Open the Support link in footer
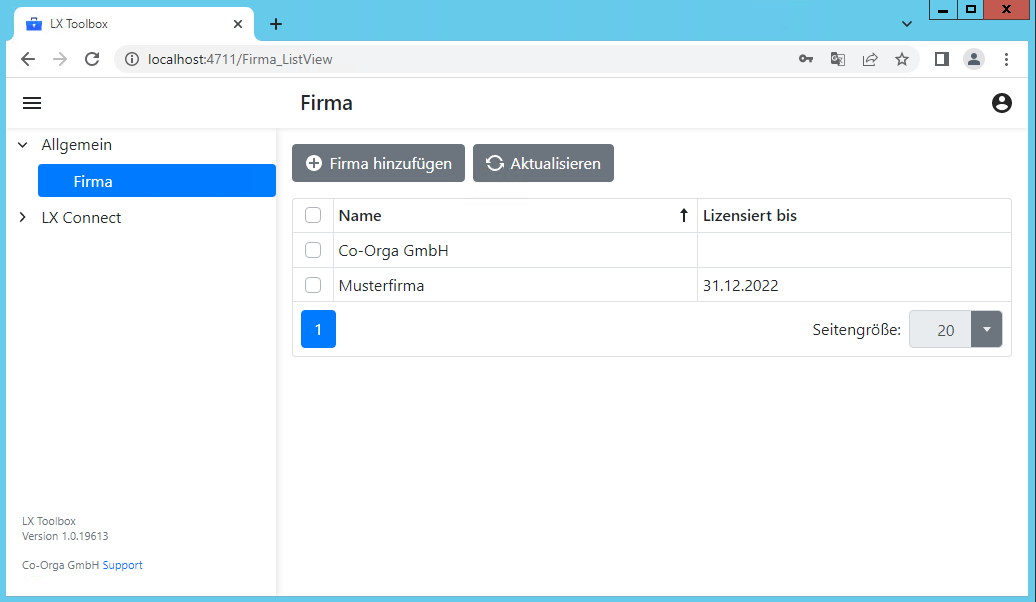 pos(122,565)
